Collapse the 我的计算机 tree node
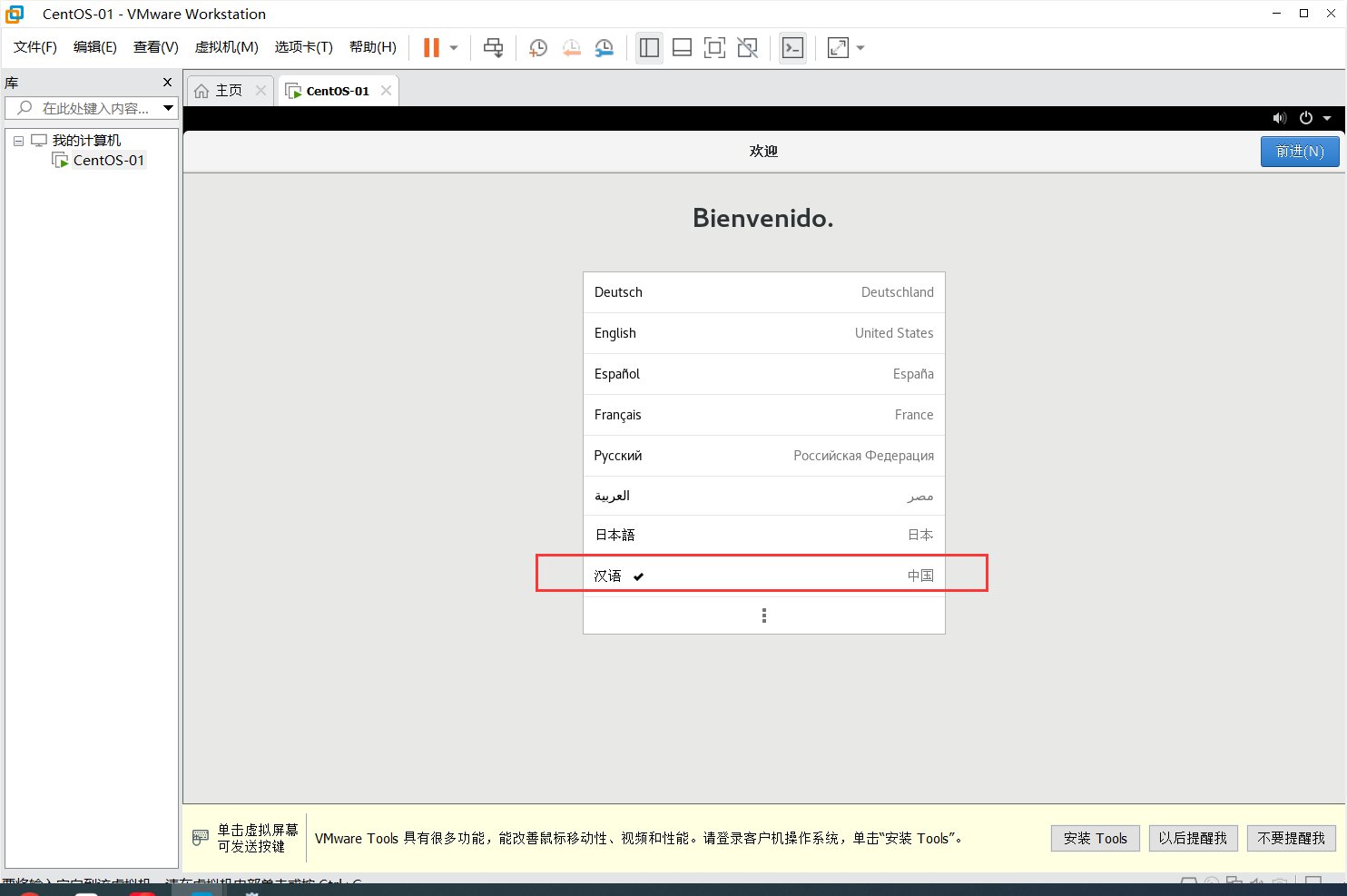Viewport: 1347px width, 896px height. pos(18,141)
